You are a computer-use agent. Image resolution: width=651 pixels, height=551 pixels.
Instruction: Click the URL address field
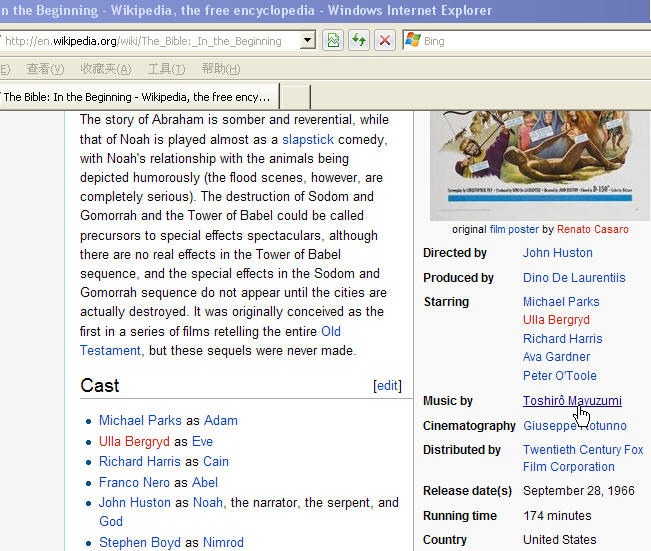pyautogui.click(x=149, y=41)
